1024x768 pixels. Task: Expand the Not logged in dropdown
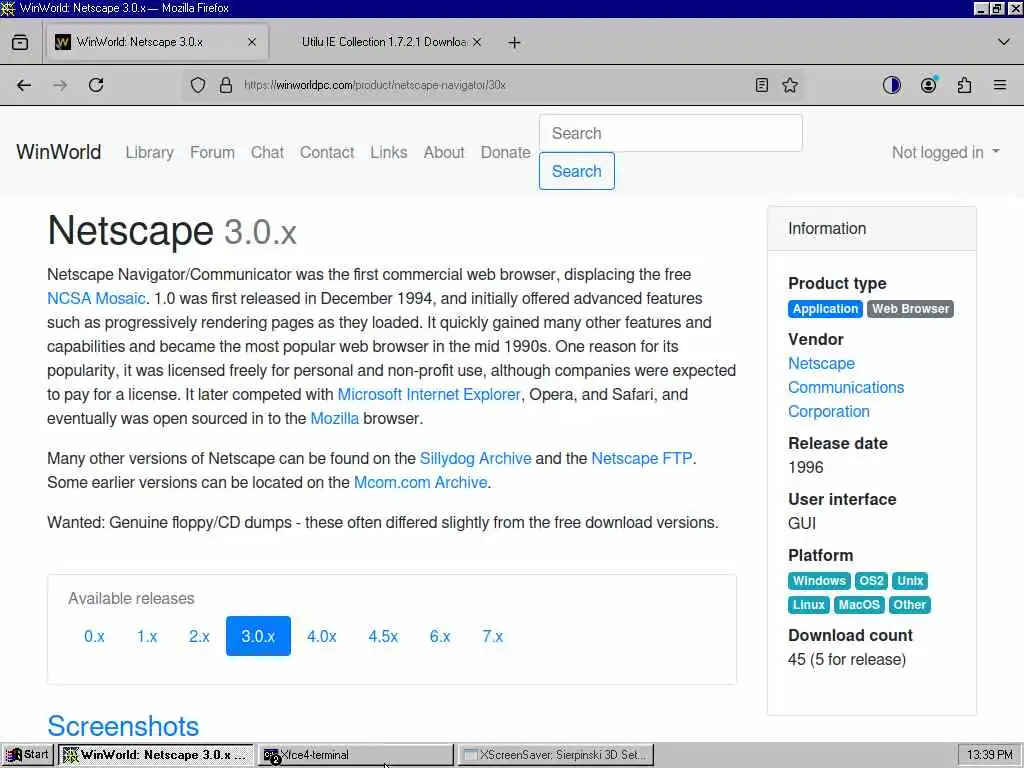[946, 152]
